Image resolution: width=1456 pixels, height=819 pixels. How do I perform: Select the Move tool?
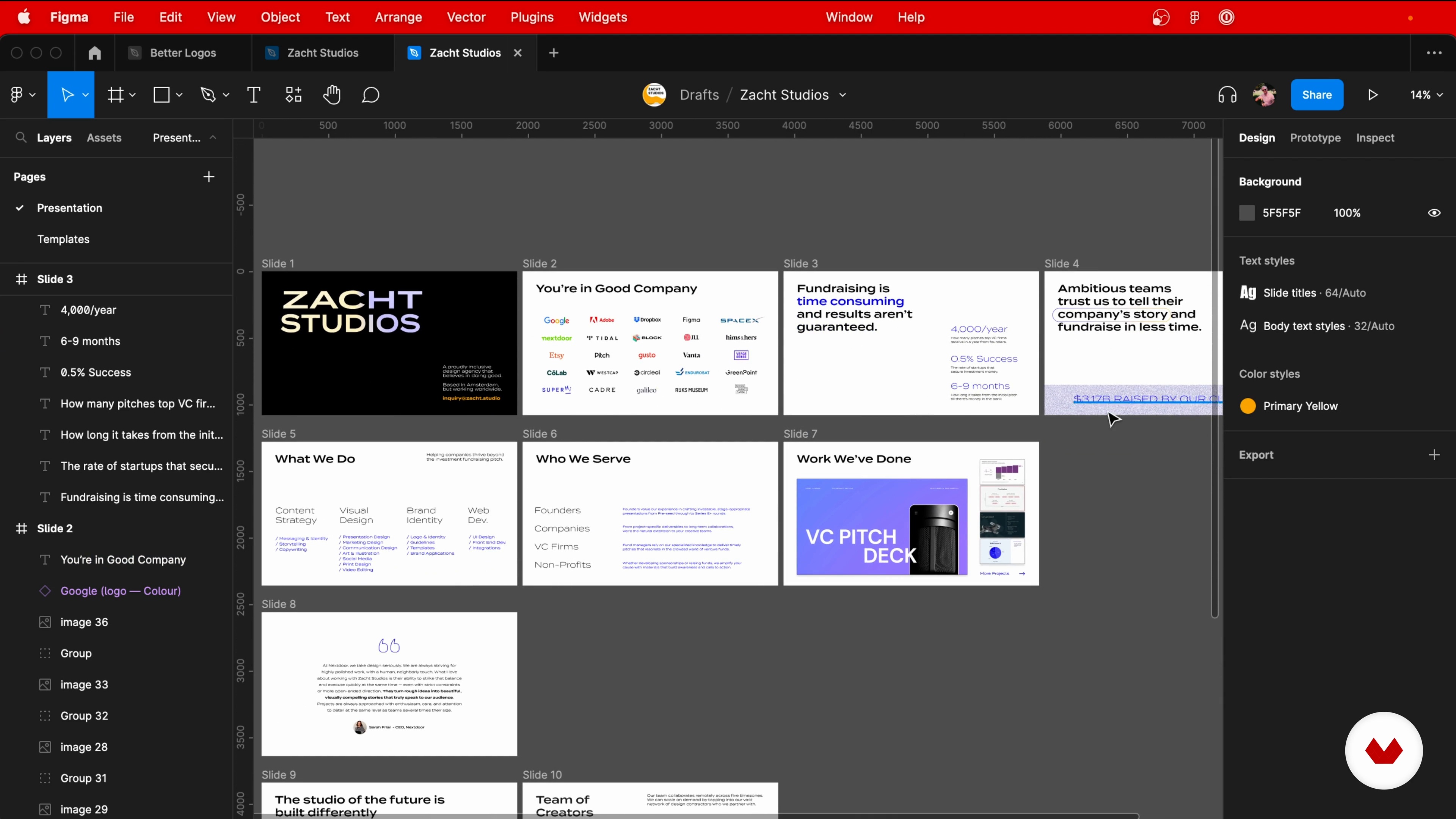point(67,95)
